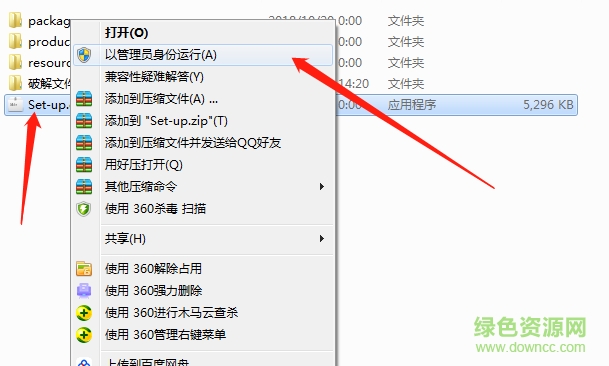Click the green 360 shield scan icon
Image resolution: width=609 pixels, height=366 pixels.
click(x=84, y=209)
